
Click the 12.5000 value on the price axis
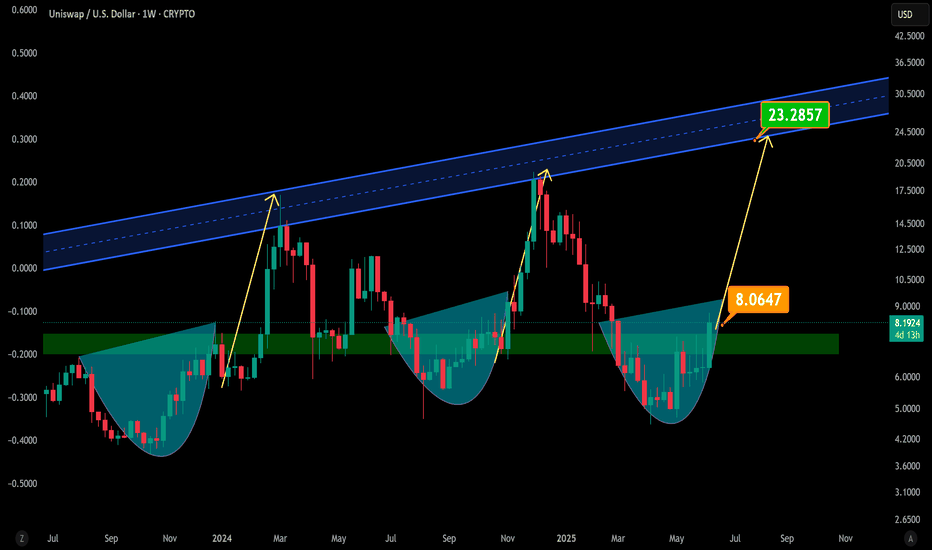coord(909,250)
